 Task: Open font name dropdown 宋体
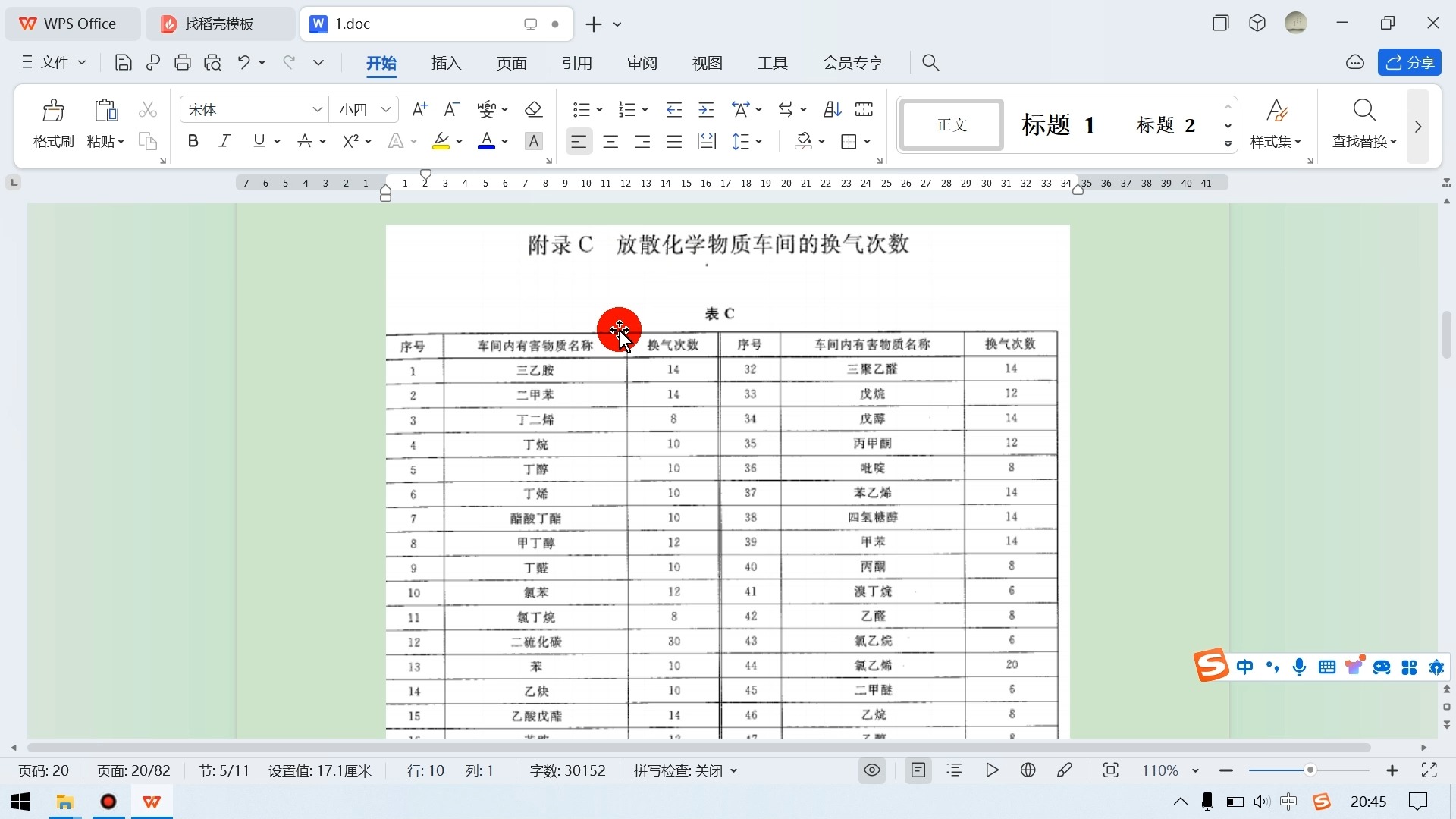[318, 110]
